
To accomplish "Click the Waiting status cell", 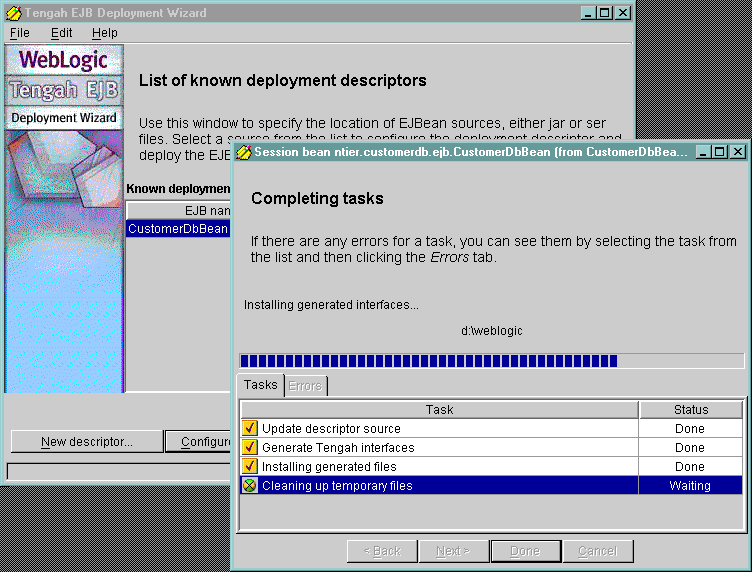I will pos(690,486).
